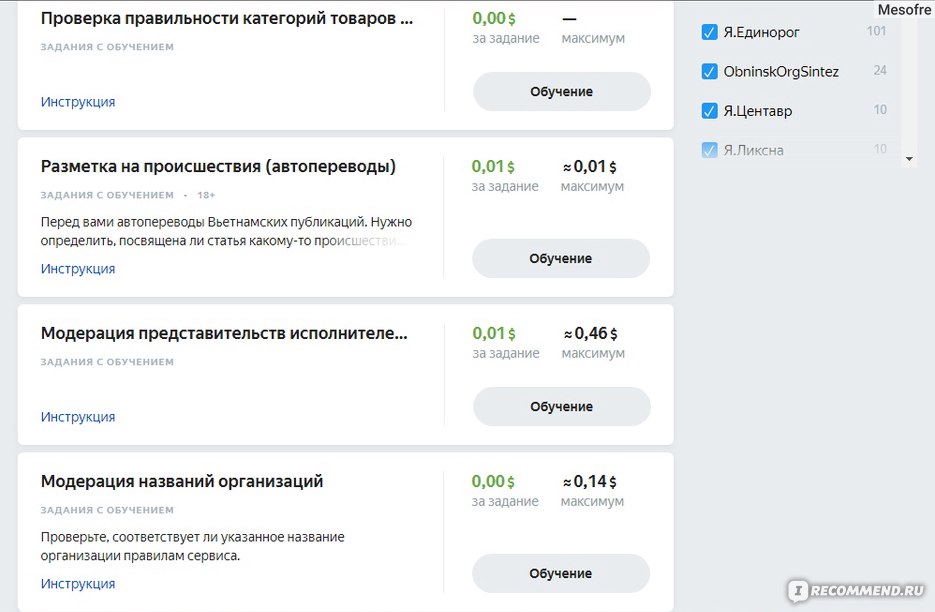Open Инструкция for Модерация представительств исполнителей
This screenshot has height=612, width=935.
point(78,416)
